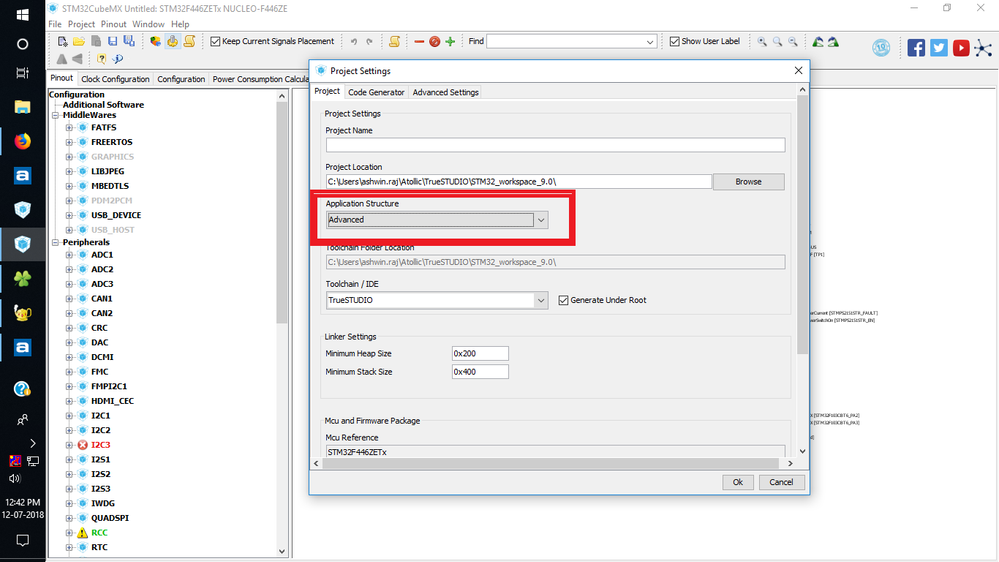Open the Twitter icon link
The image size is (999, 562).
click(x=938, y=48)
